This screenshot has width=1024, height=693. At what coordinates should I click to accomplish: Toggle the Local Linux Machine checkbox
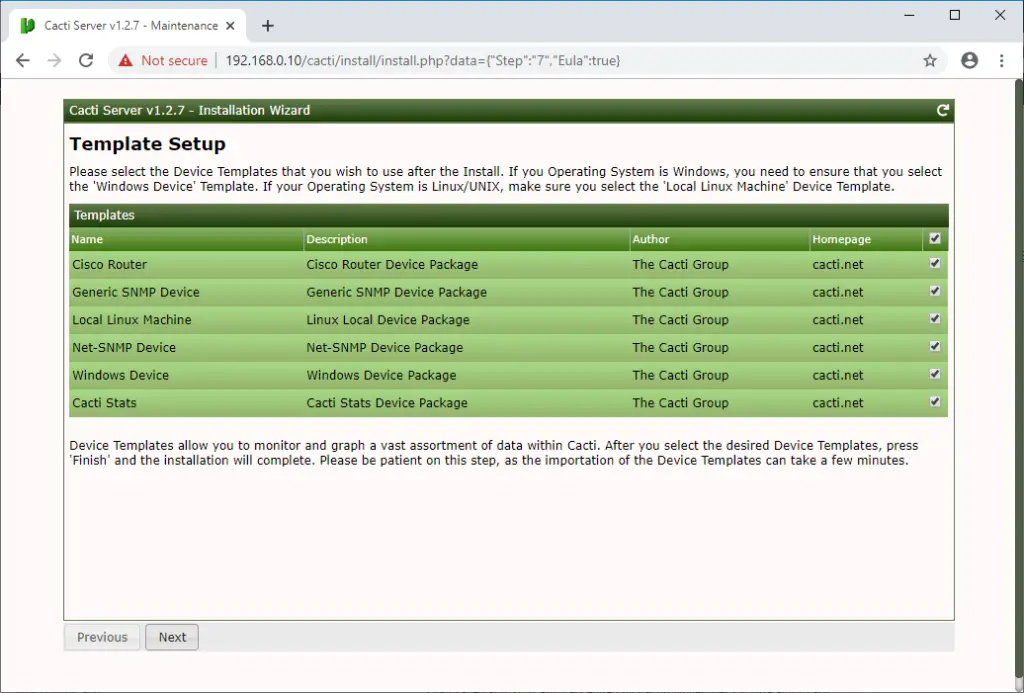click(x=934, y=319)
